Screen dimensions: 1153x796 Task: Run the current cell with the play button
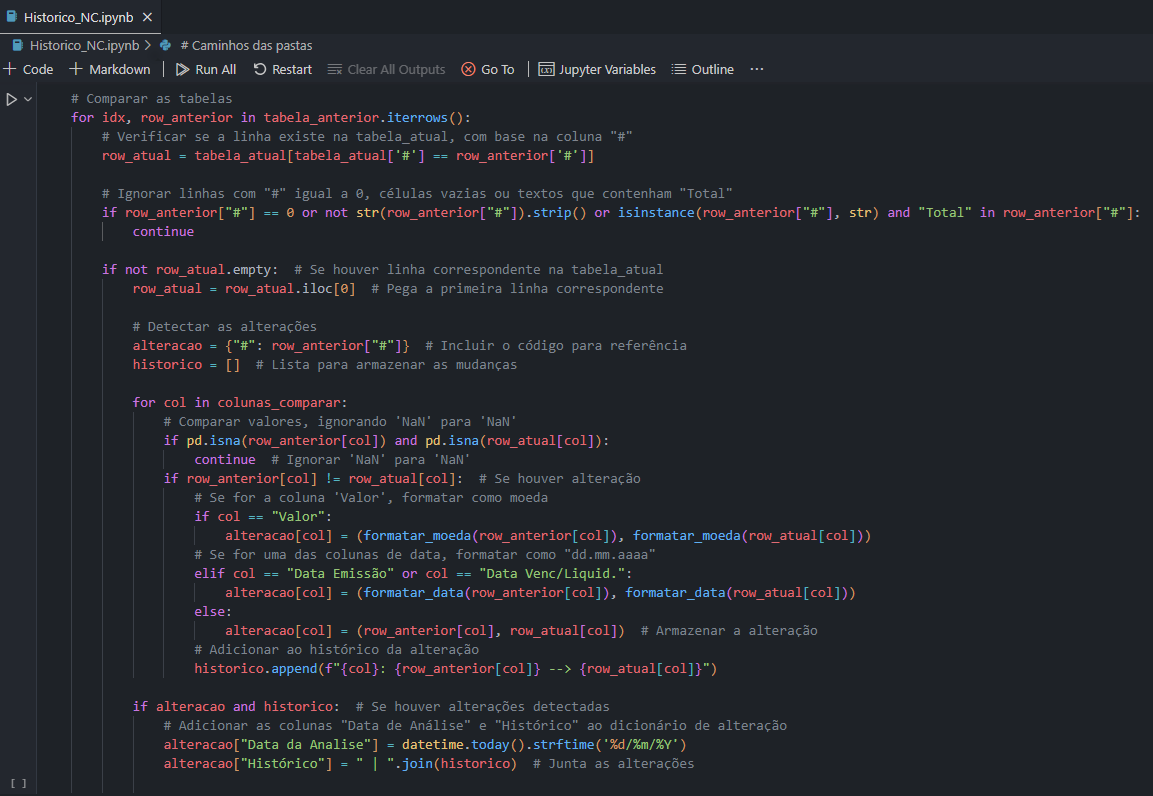tap(11, 99)
